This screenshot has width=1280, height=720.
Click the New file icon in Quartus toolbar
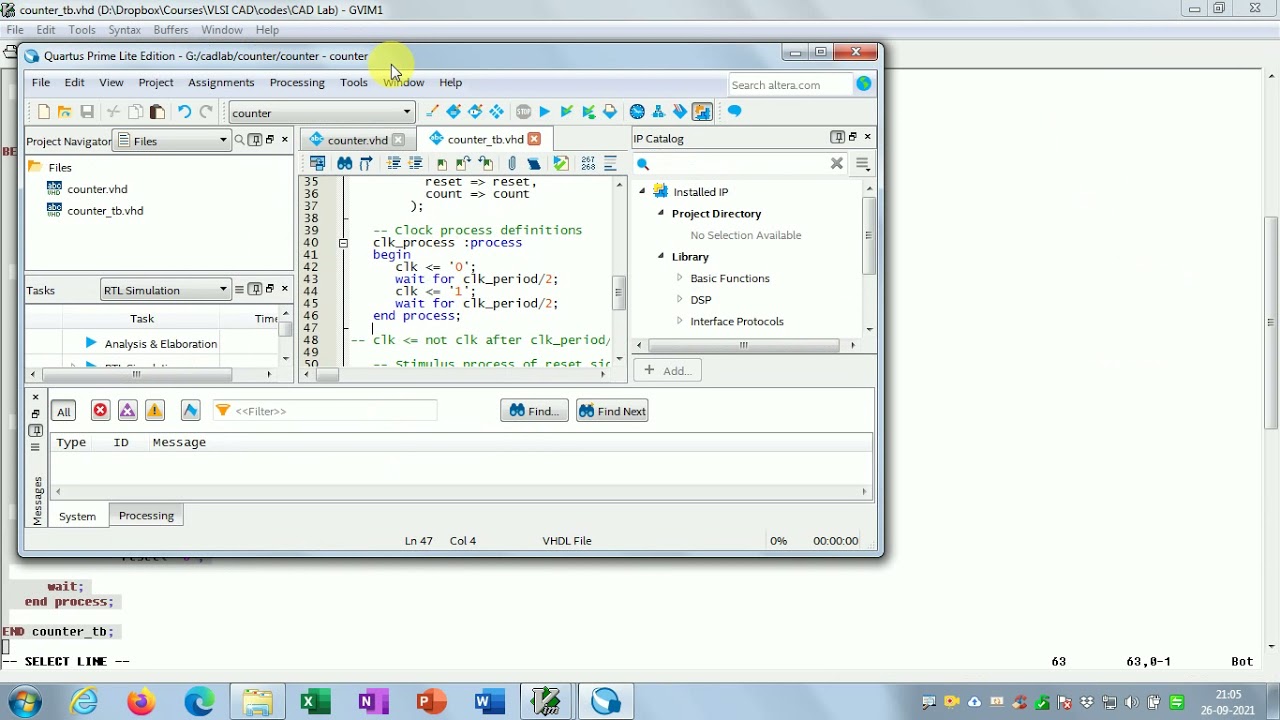[43, 112]
